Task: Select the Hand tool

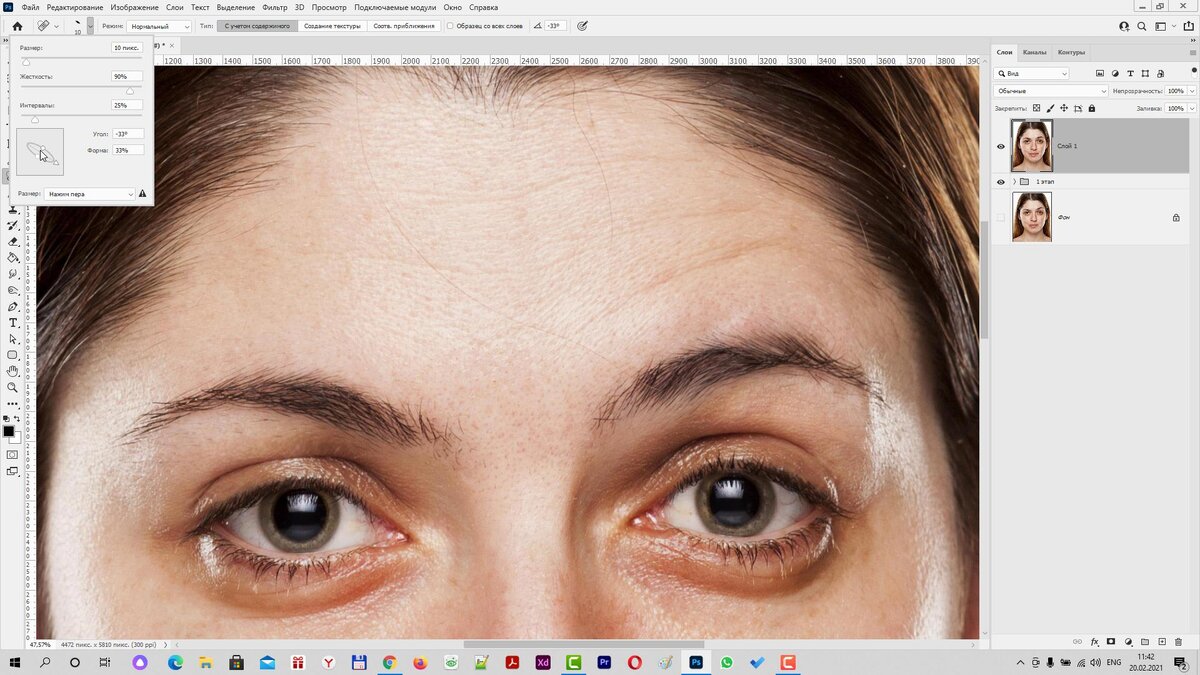Action: (x=13, y=371)
